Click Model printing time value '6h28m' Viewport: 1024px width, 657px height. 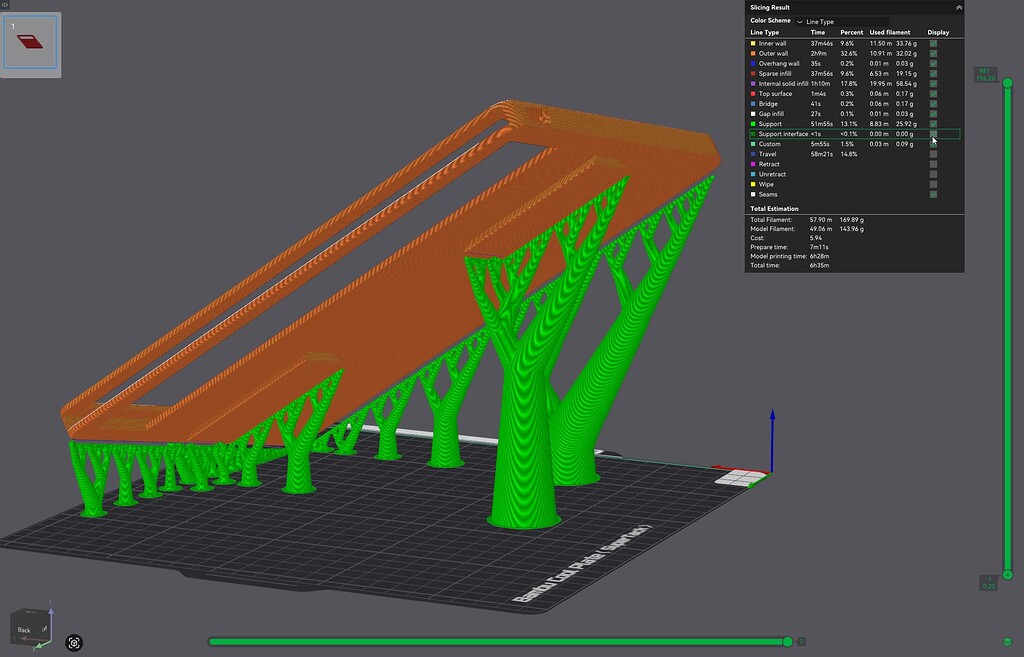click(819, 257)
